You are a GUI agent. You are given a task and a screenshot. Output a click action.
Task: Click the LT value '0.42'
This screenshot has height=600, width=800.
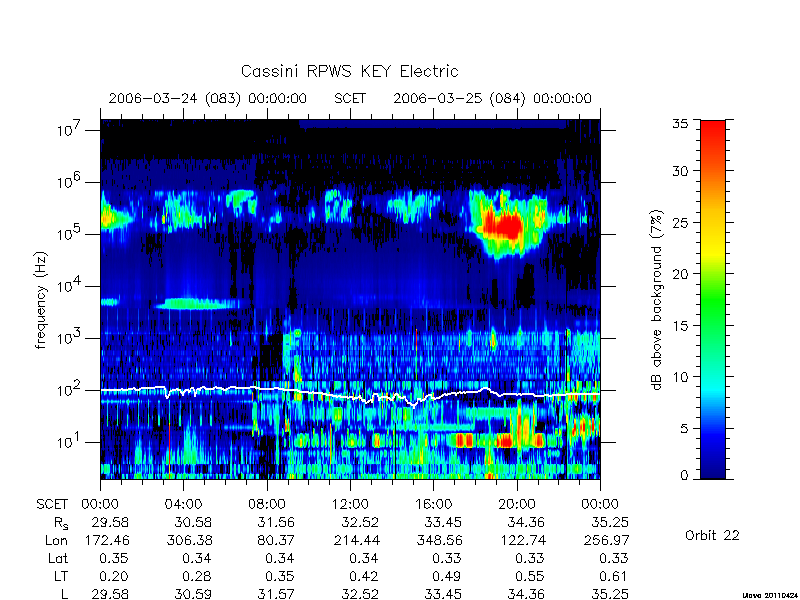364,576
